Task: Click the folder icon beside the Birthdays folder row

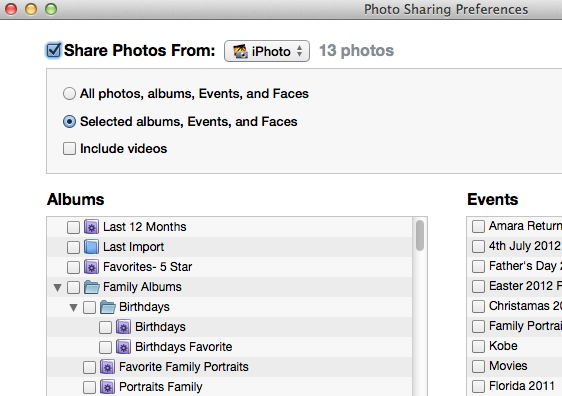Action: (x=108, y=307)
